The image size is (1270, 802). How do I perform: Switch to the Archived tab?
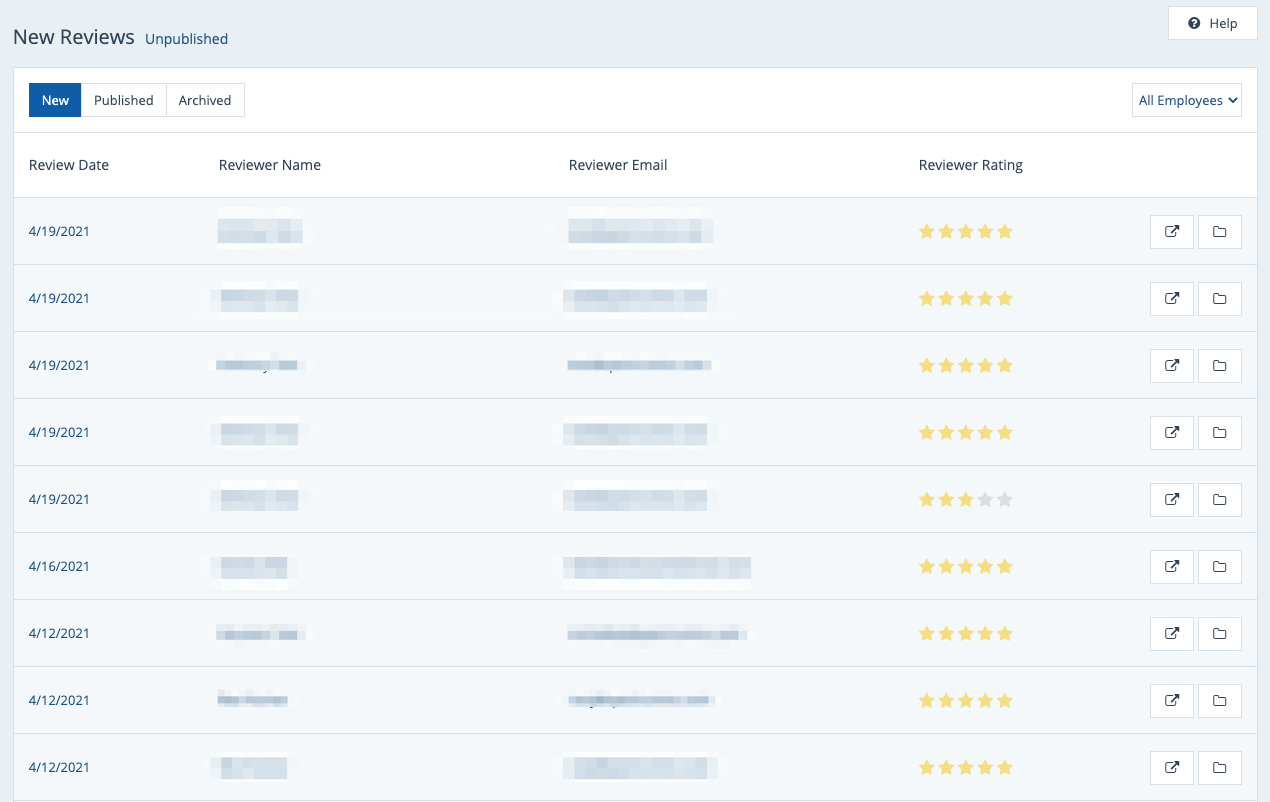coord(205,100)
